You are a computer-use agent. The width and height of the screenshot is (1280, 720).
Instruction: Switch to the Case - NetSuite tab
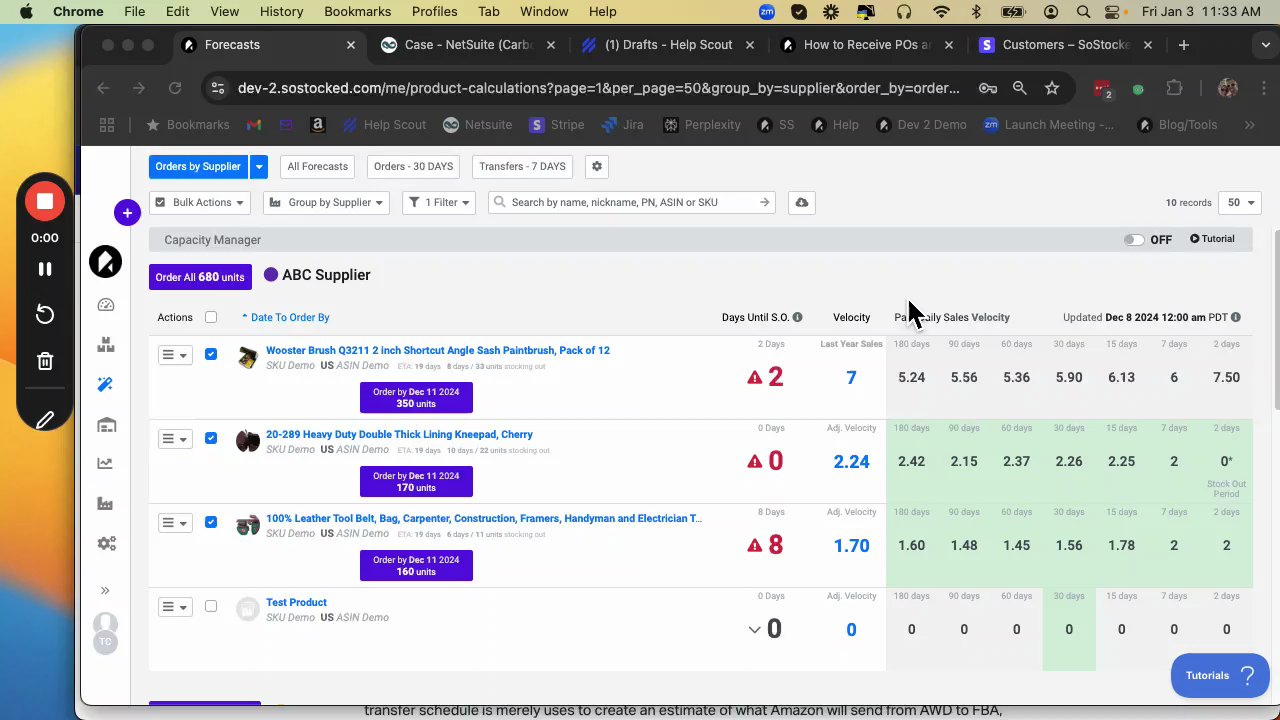click(x=467, y=45)
